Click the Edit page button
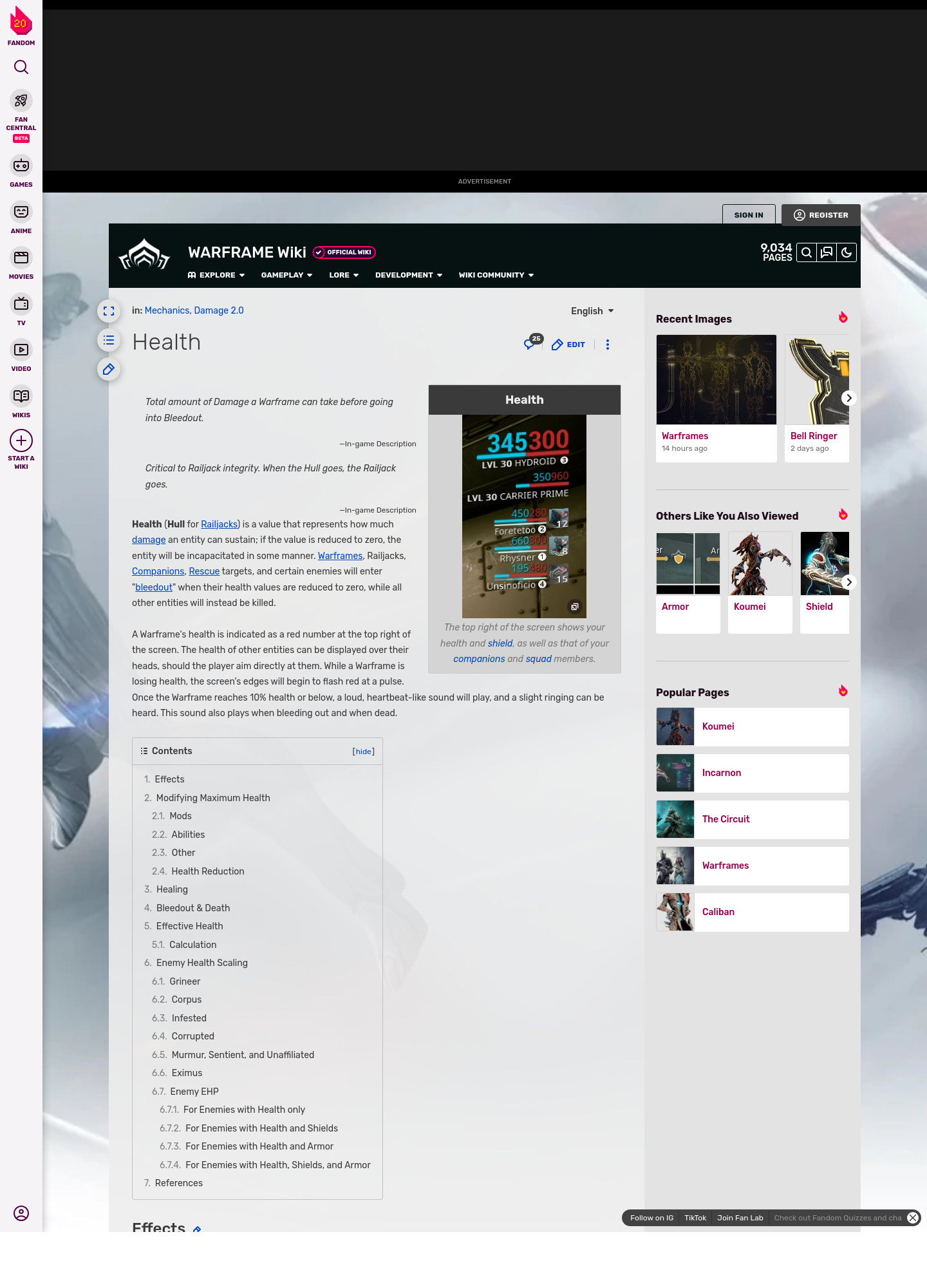This screenshot has height=1288, width=927. point(568,345)
